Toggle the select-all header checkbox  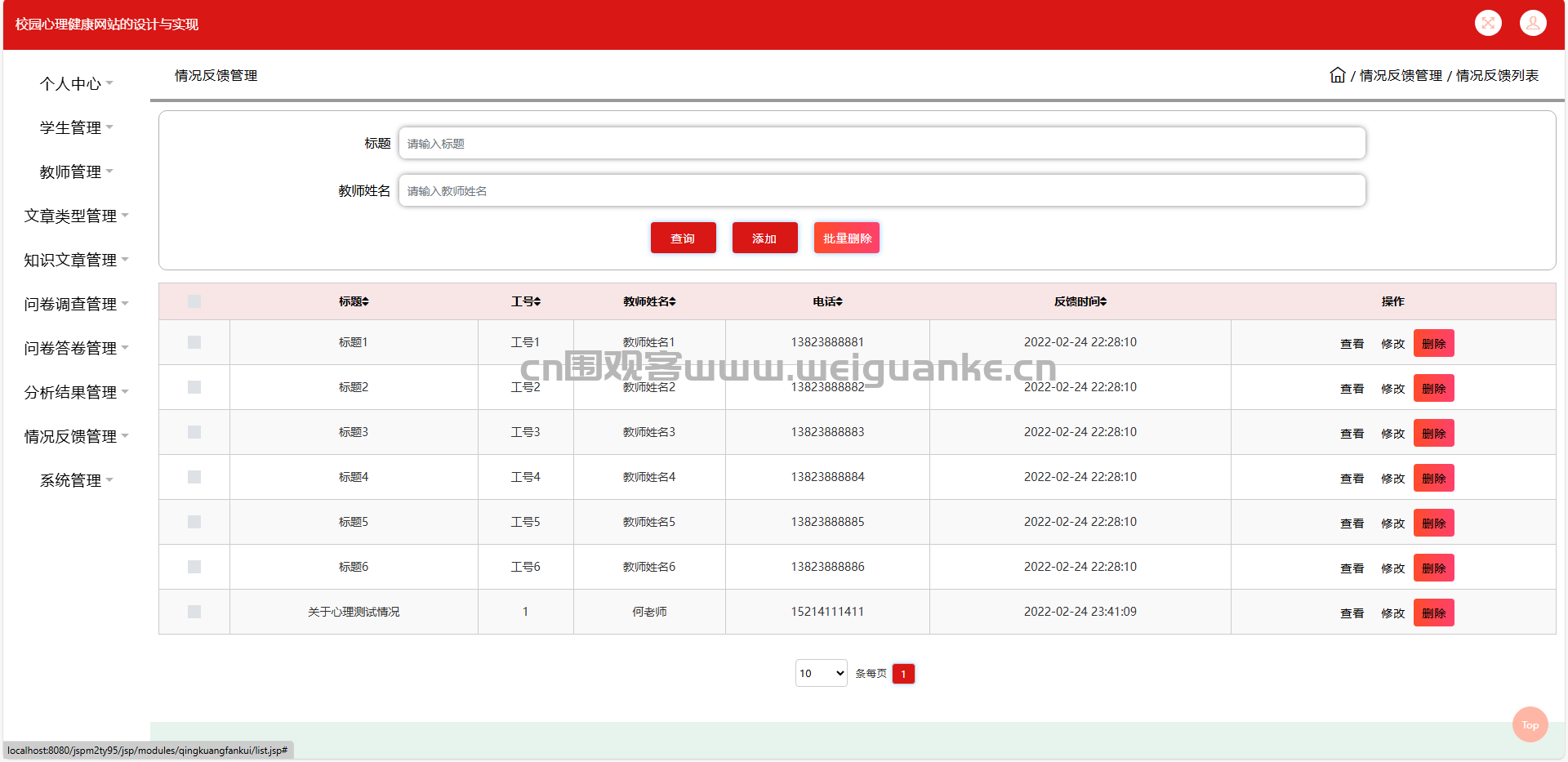[x=194, y=301]
